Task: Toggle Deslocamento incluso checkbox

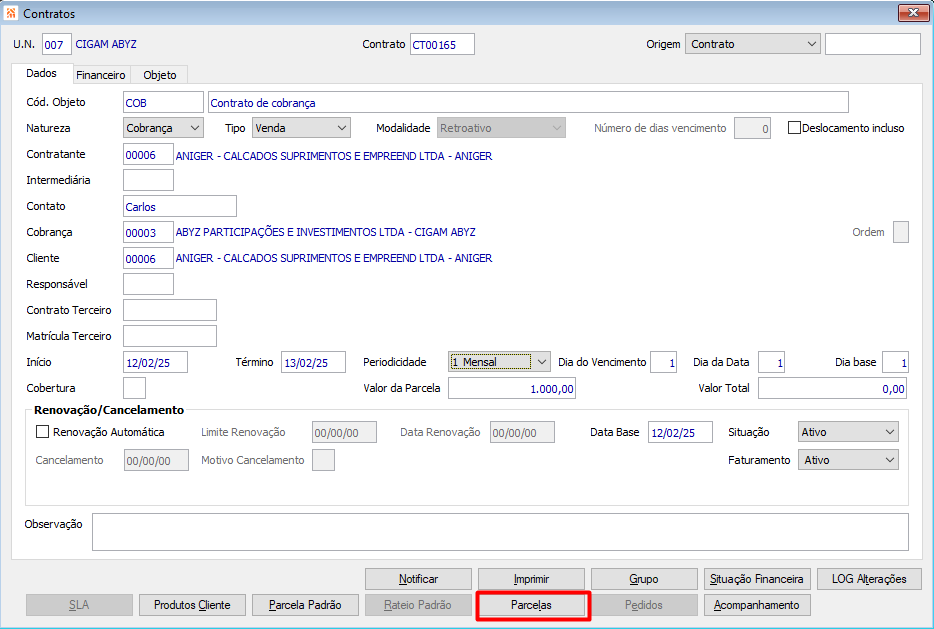Action: click(x=794, y=127)
